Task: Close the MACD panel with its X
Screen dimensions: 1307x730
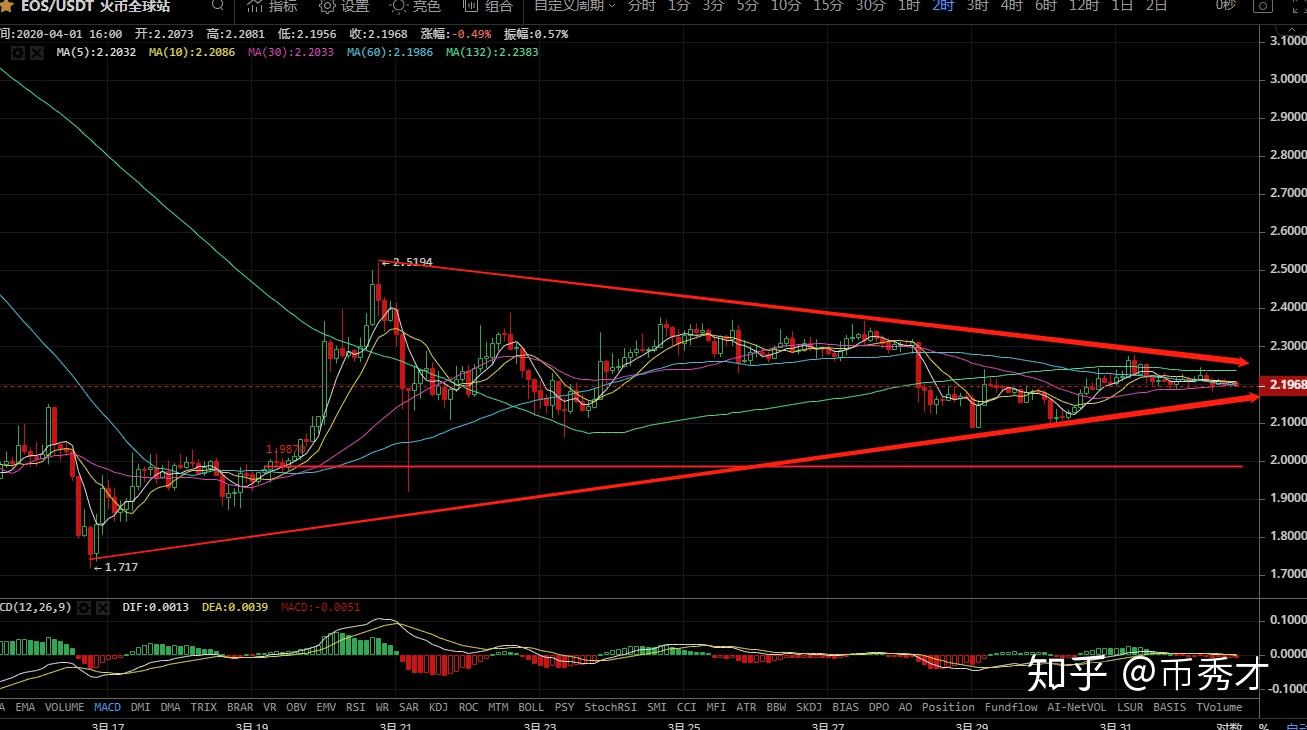Action: [102, 607]
